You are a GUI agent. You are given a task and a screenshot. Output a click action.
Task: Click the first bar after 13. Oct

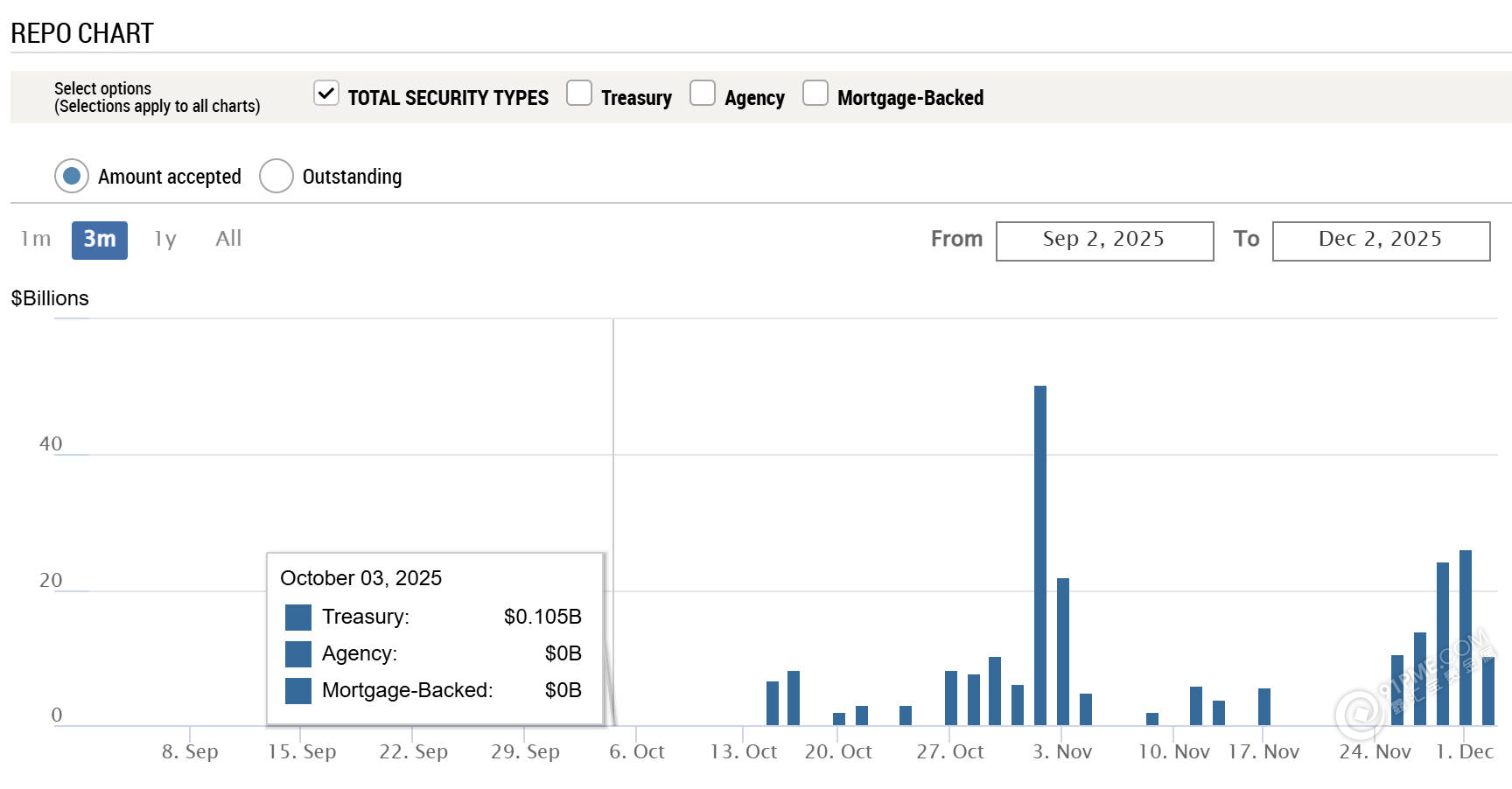773,703
